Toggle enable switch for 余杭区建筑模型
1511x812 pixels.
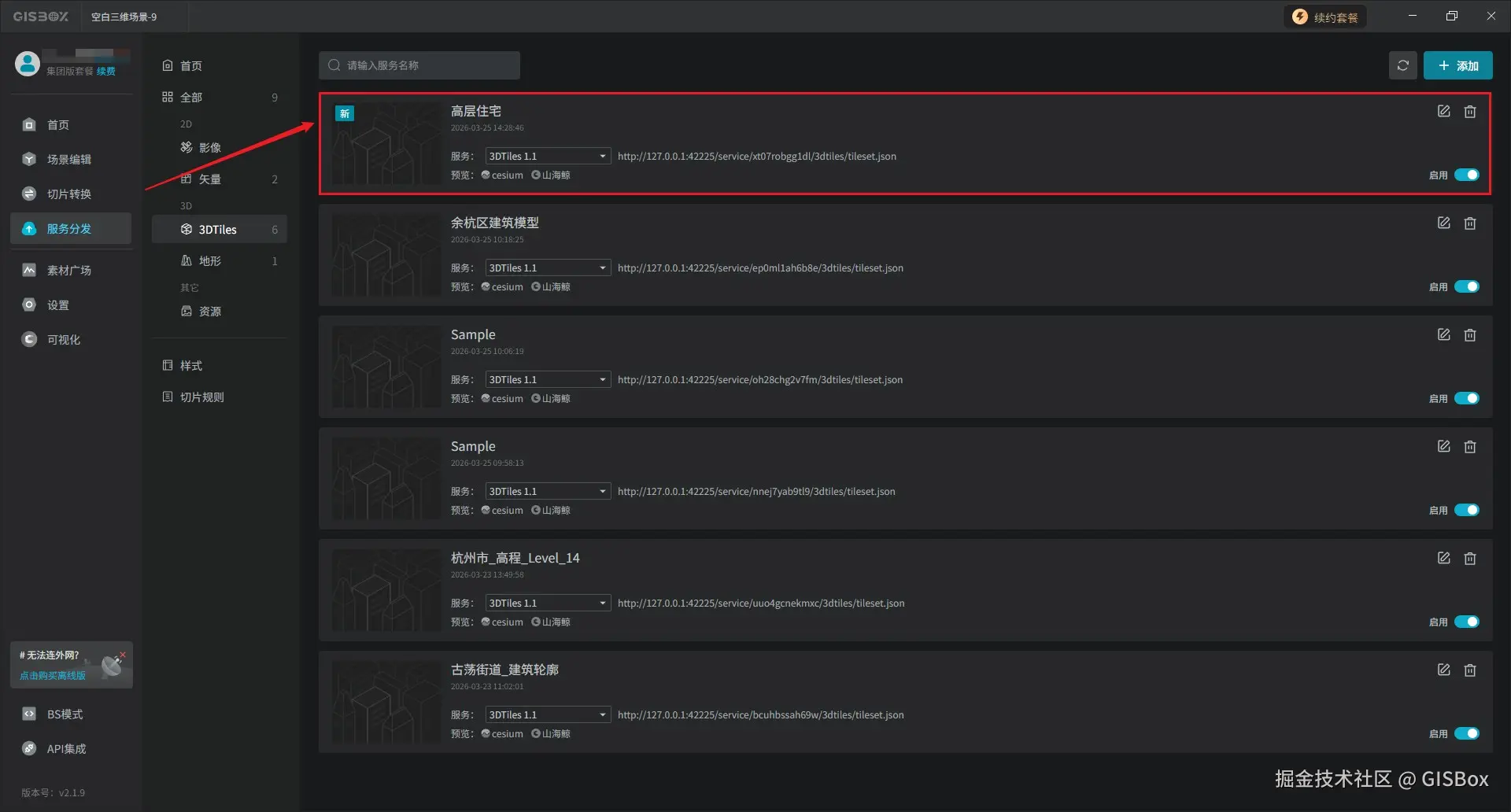tap(1466, 286)
